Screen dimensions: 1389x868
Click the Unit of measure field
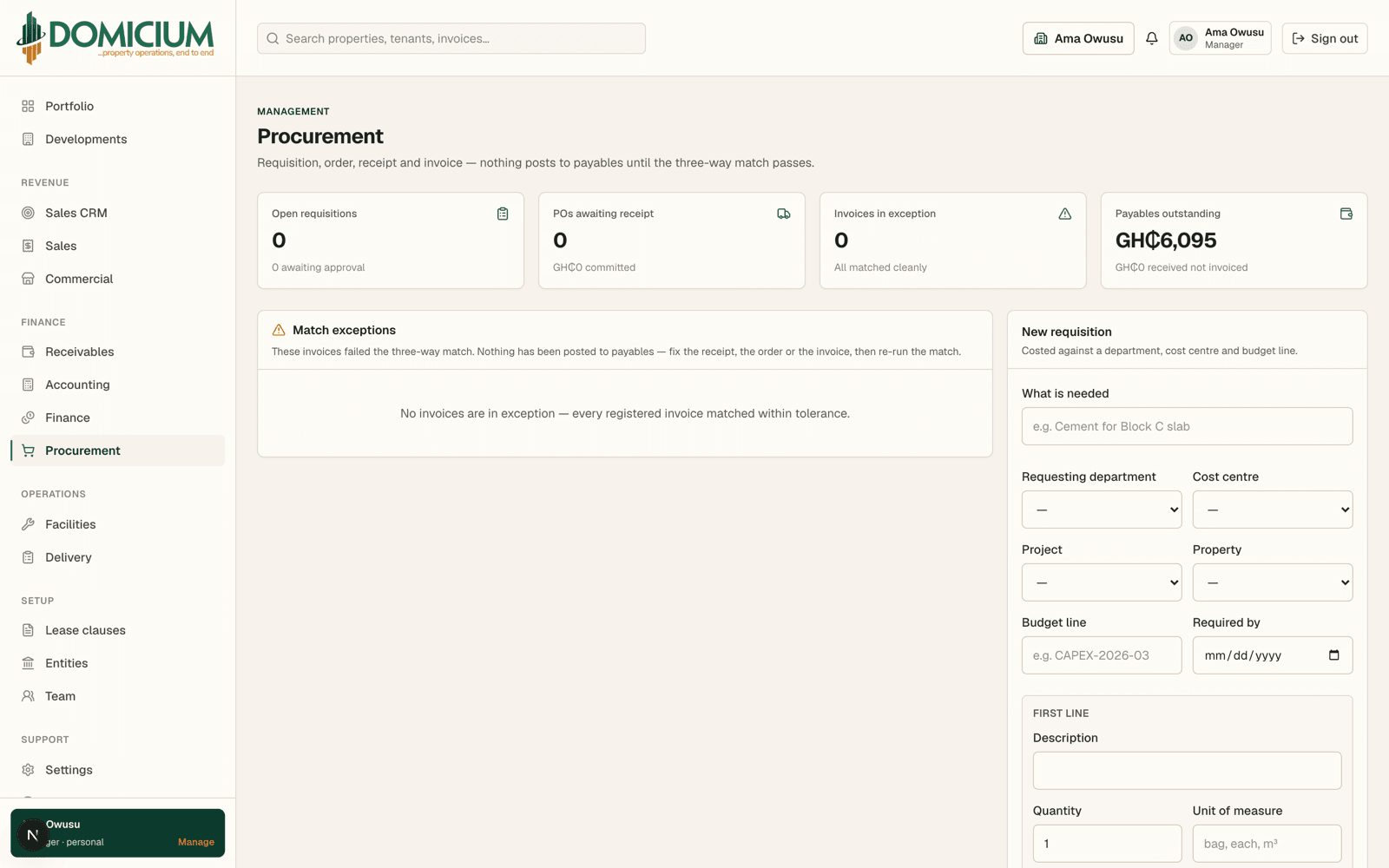tap(1267, 844)
